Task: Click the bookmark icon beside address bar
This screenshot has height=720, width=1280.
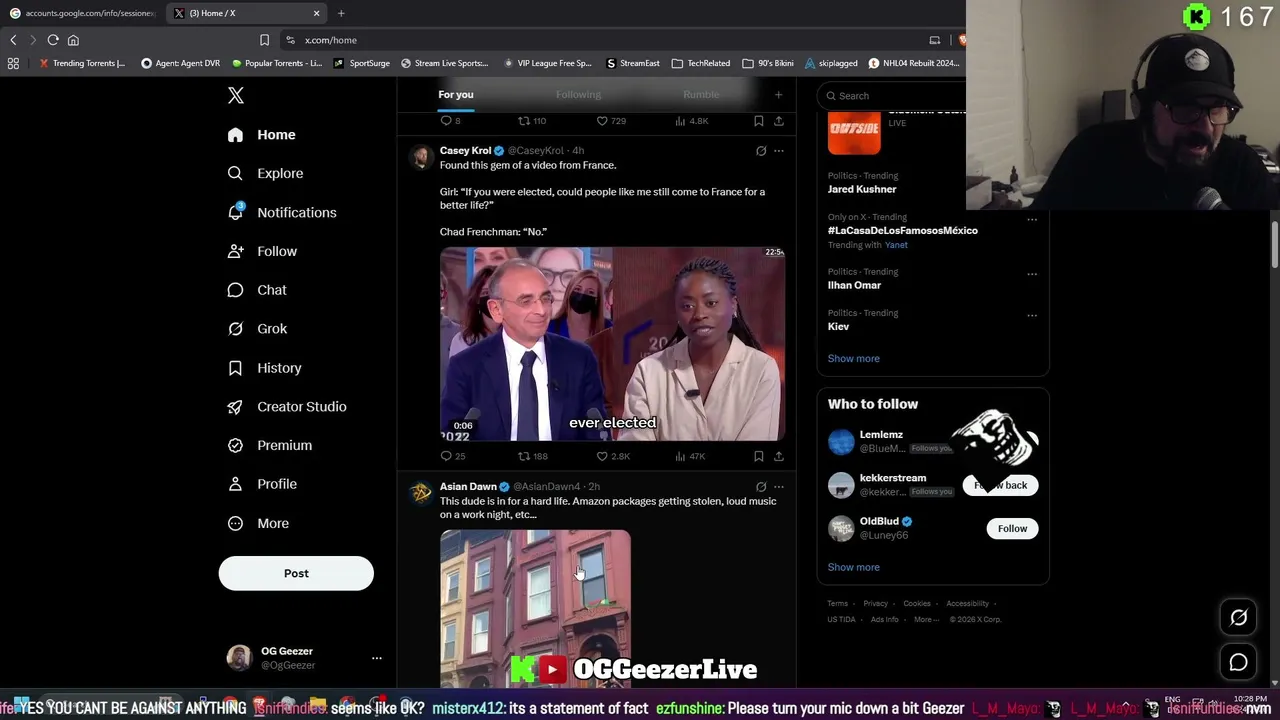Action: [264, 40]
